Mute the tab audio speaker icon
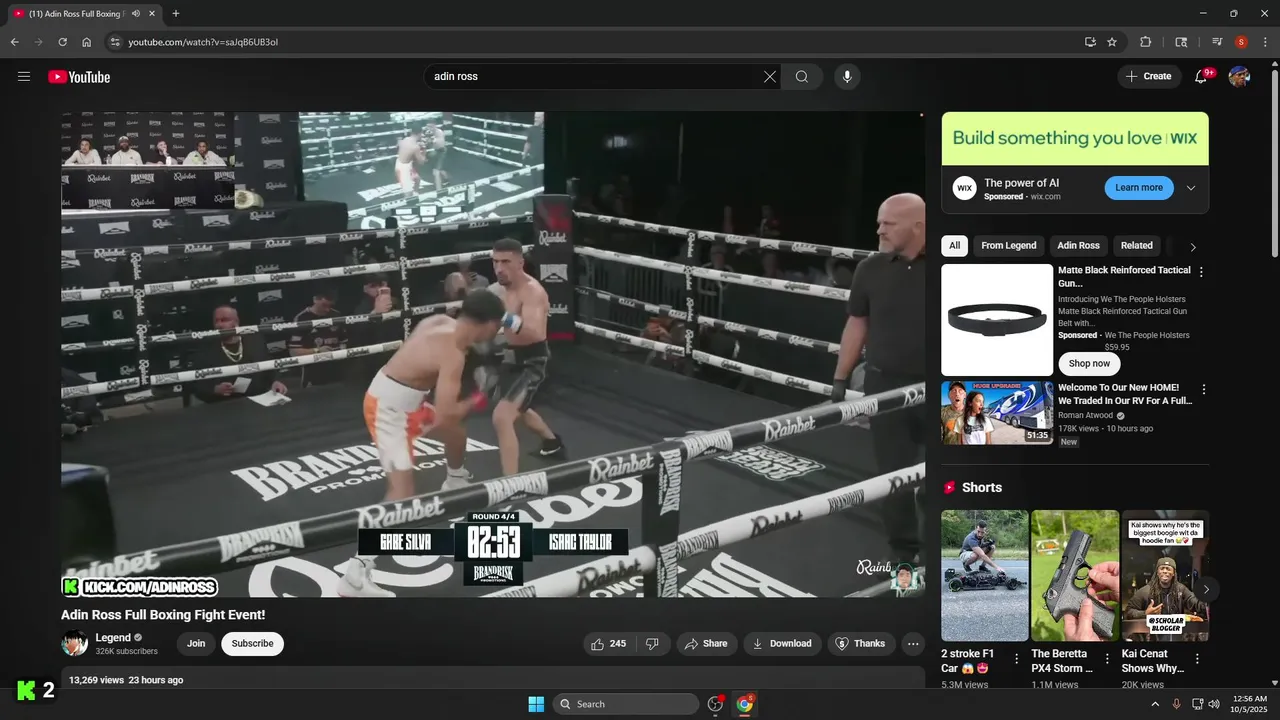Image resolution: width=1280 pixels, height=720 pixels. coord(136,14)
